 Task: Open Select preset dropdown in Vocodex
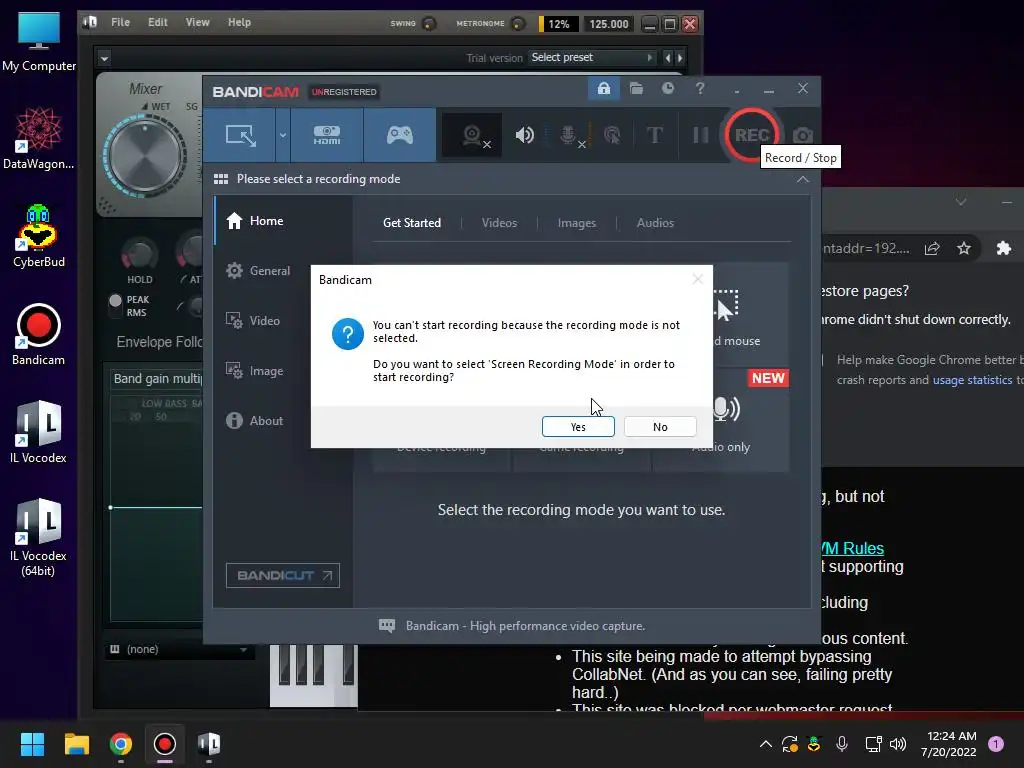592,57
